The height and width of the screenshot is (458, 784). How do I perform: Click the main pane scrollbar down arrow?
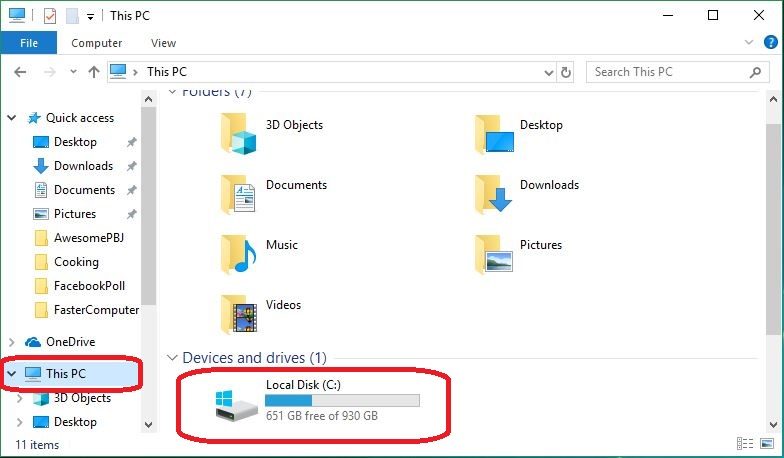tap(773, 425)
